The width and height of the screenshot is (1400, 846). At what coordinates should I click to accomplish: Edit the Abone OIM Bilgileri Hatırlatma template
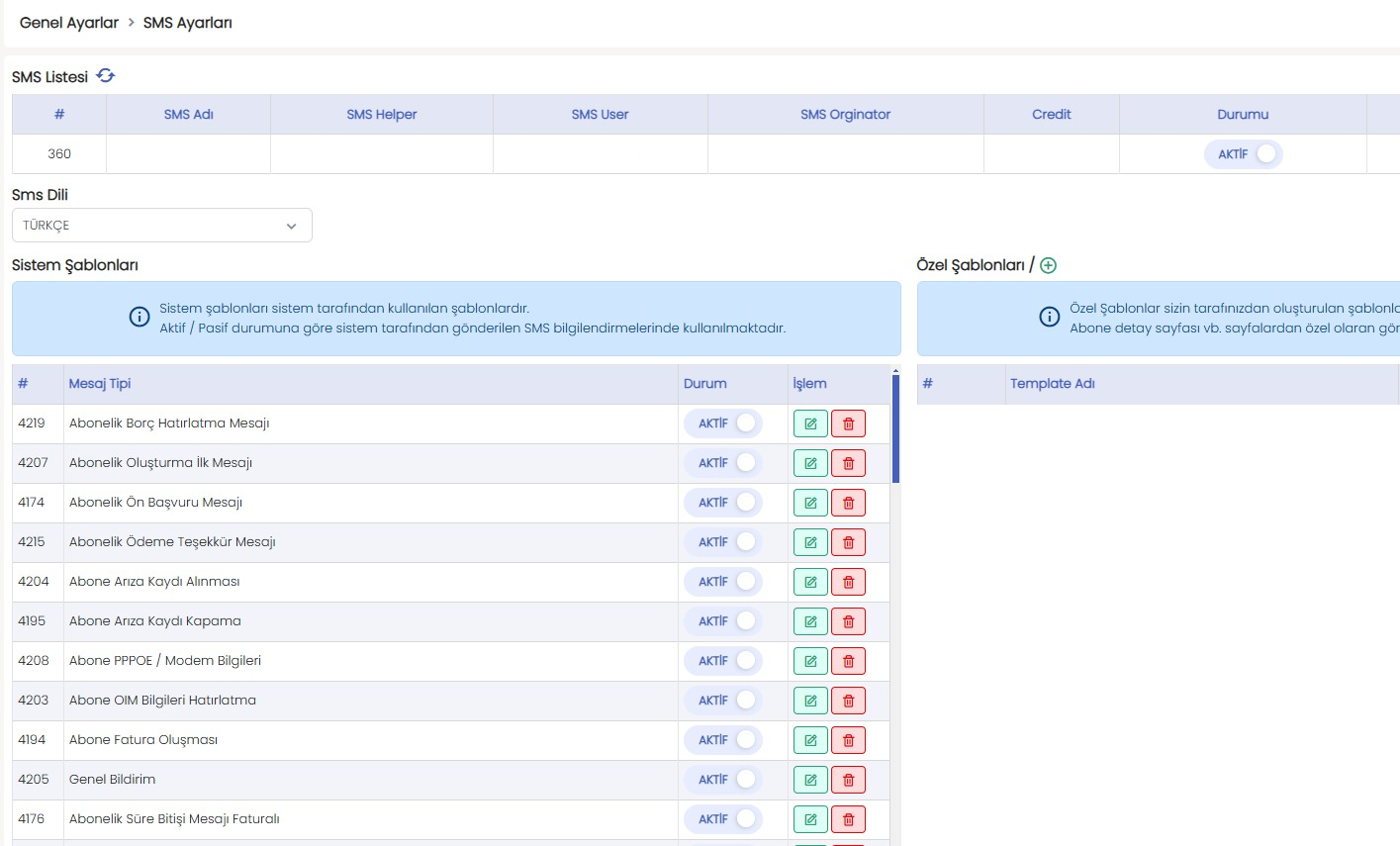click(810, 701)
